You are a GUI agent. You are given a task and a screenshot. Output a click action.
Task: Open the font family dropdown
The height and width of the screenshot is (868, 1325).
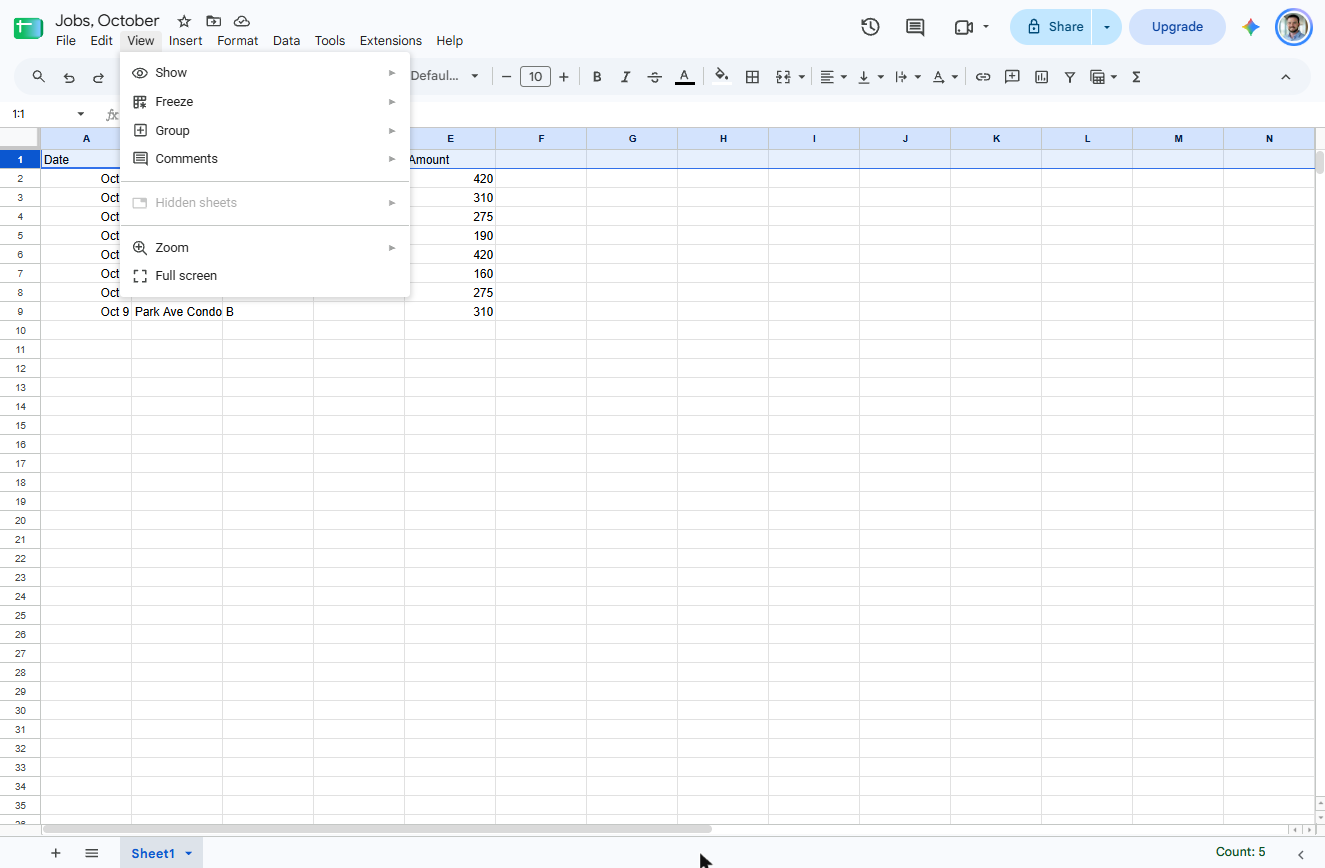(x=445, y=77)
